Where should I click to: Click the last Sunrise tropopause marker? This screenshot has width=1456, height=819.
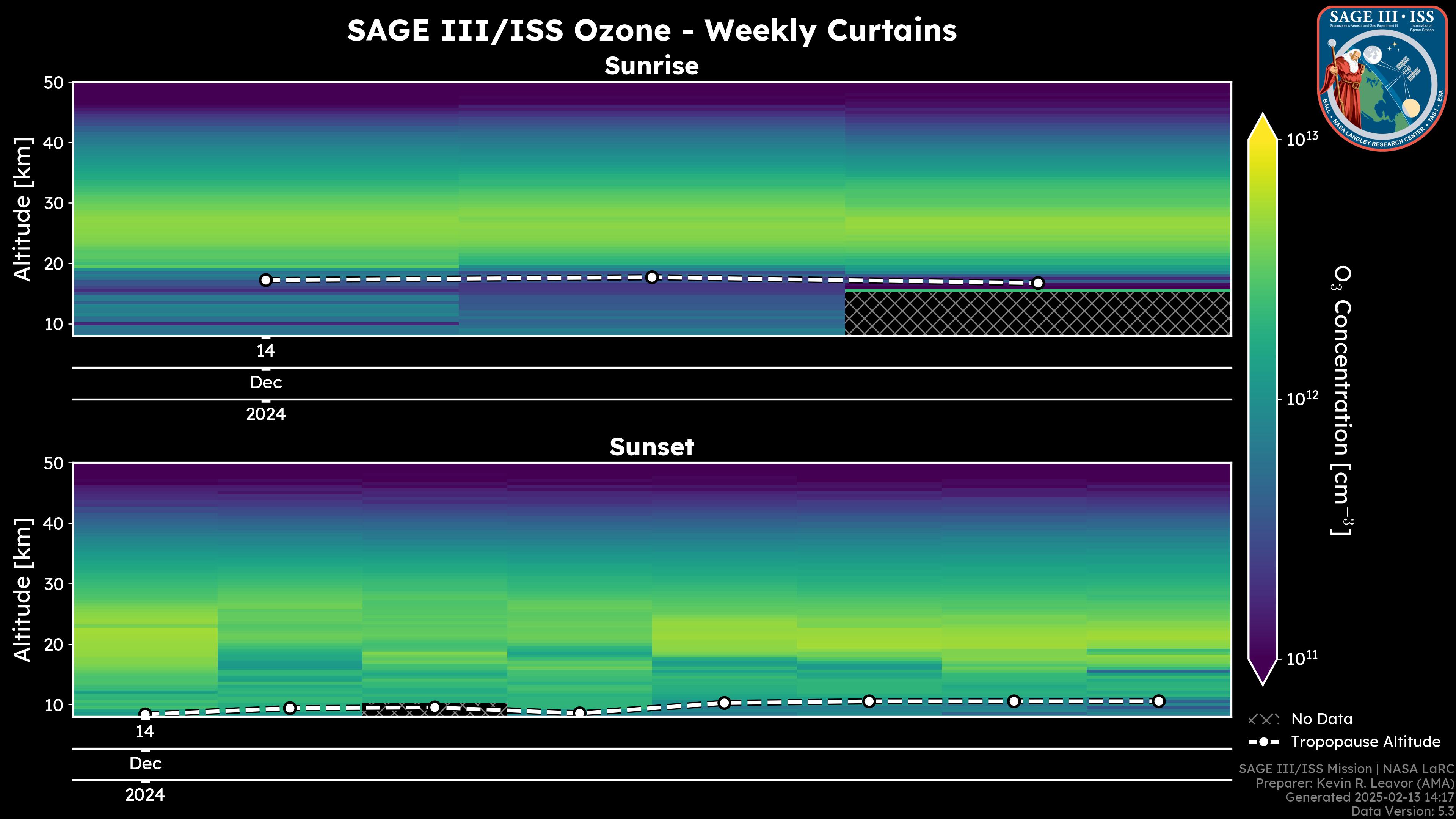[x=1038, y=283]
